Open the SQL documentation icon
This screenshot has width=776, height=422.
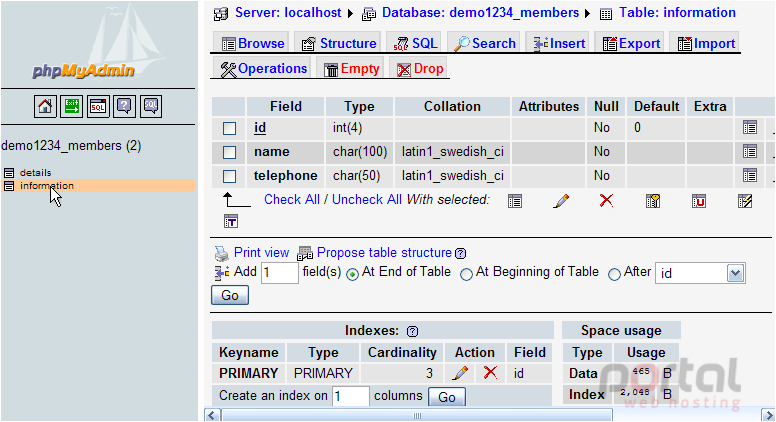[151, 106]
